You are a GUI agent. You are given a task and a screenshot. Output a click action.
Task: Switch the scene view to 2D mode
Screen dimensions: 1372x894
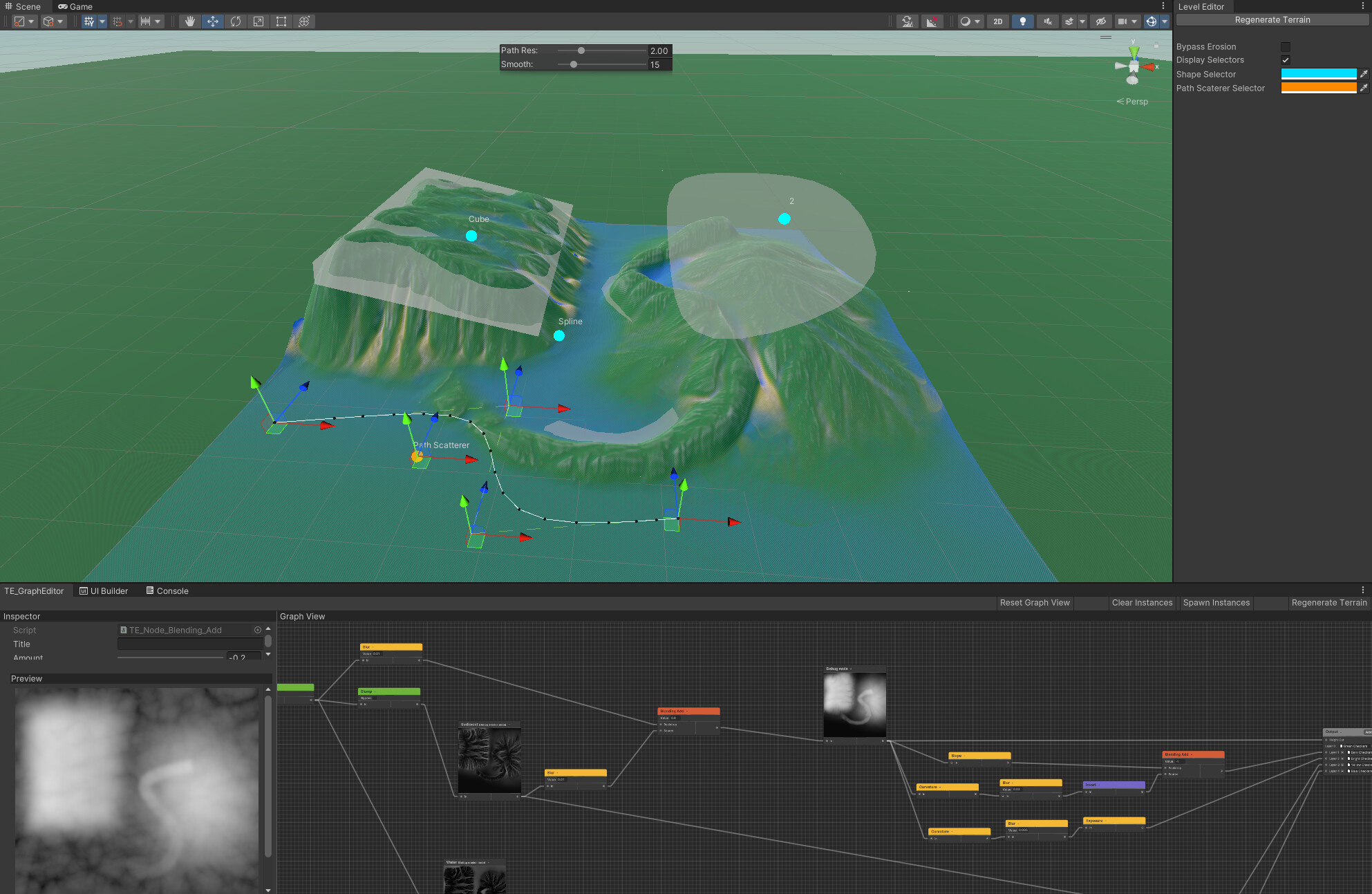click(x=998, y=21)
